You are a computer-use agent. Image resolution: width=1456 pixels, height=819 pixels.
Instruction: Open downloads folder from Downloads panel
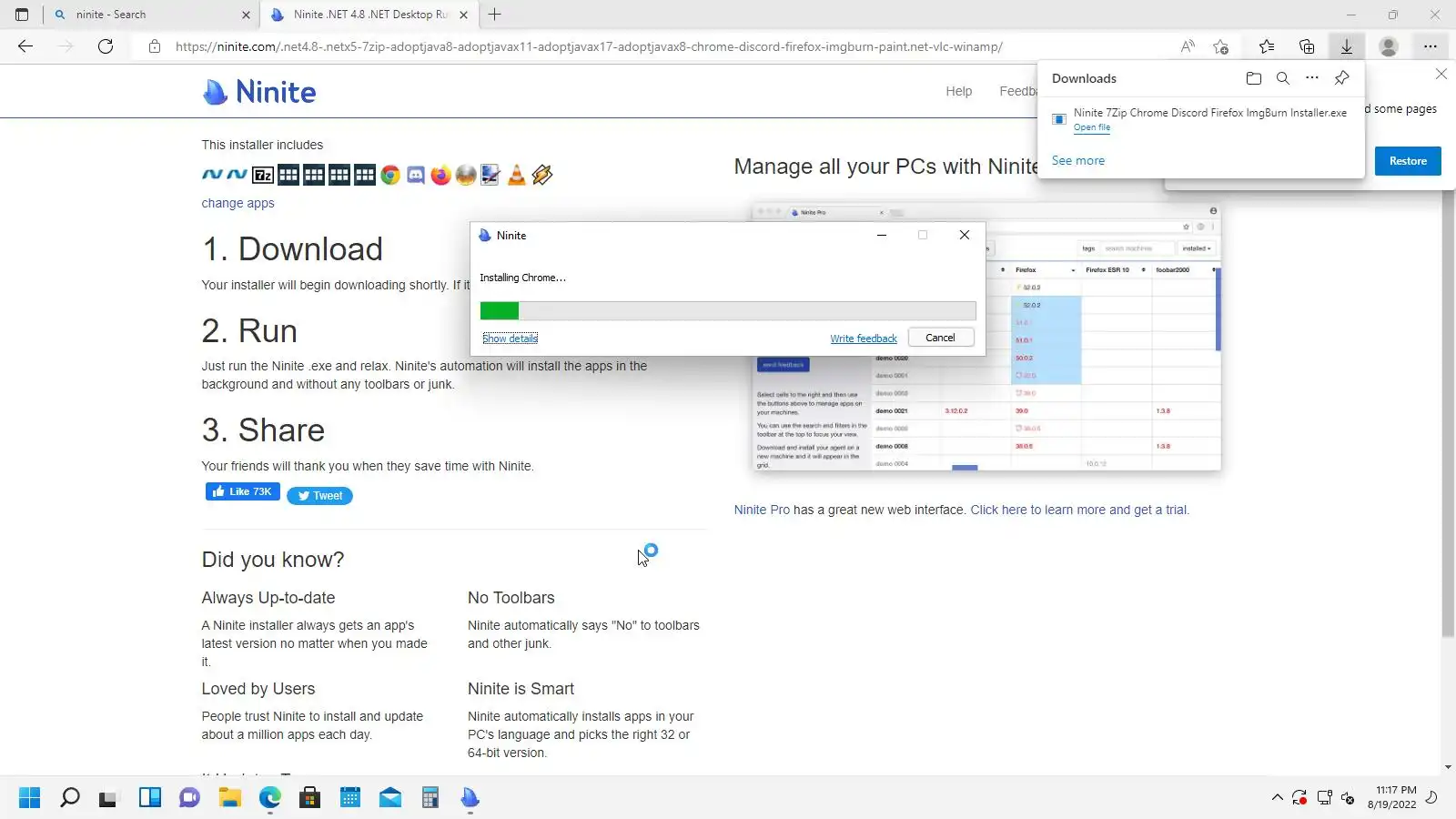tap(1253, 78)
